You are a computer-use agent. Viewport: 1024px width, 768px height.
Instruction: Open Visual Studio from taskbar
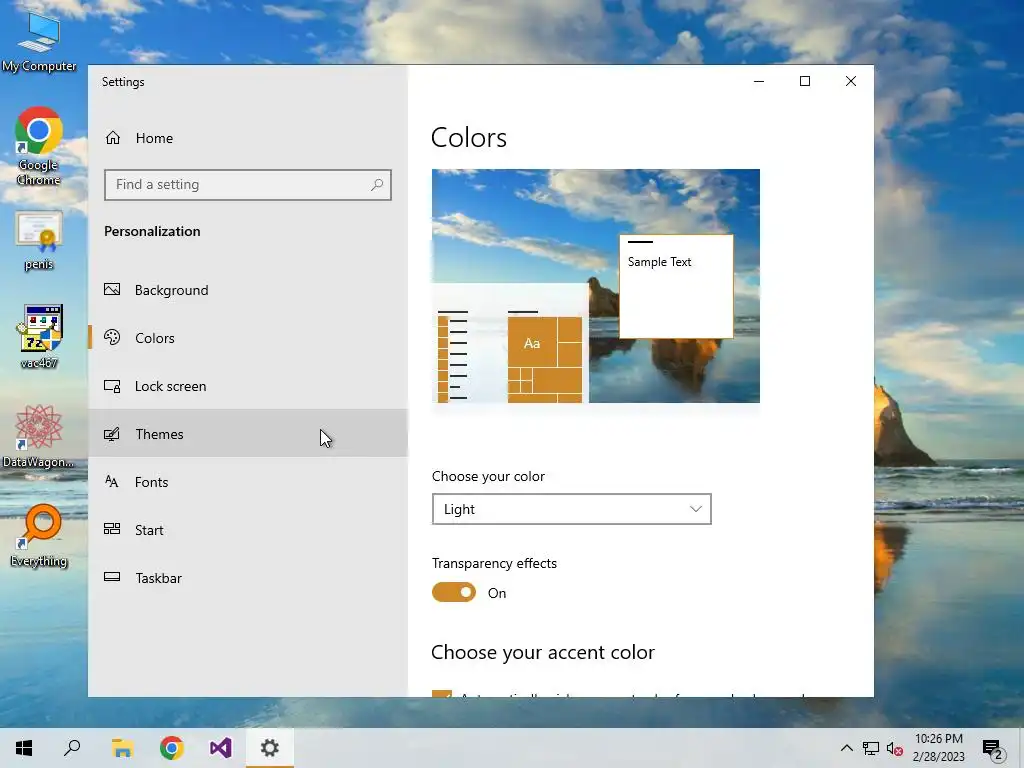(x=221, y=748)
